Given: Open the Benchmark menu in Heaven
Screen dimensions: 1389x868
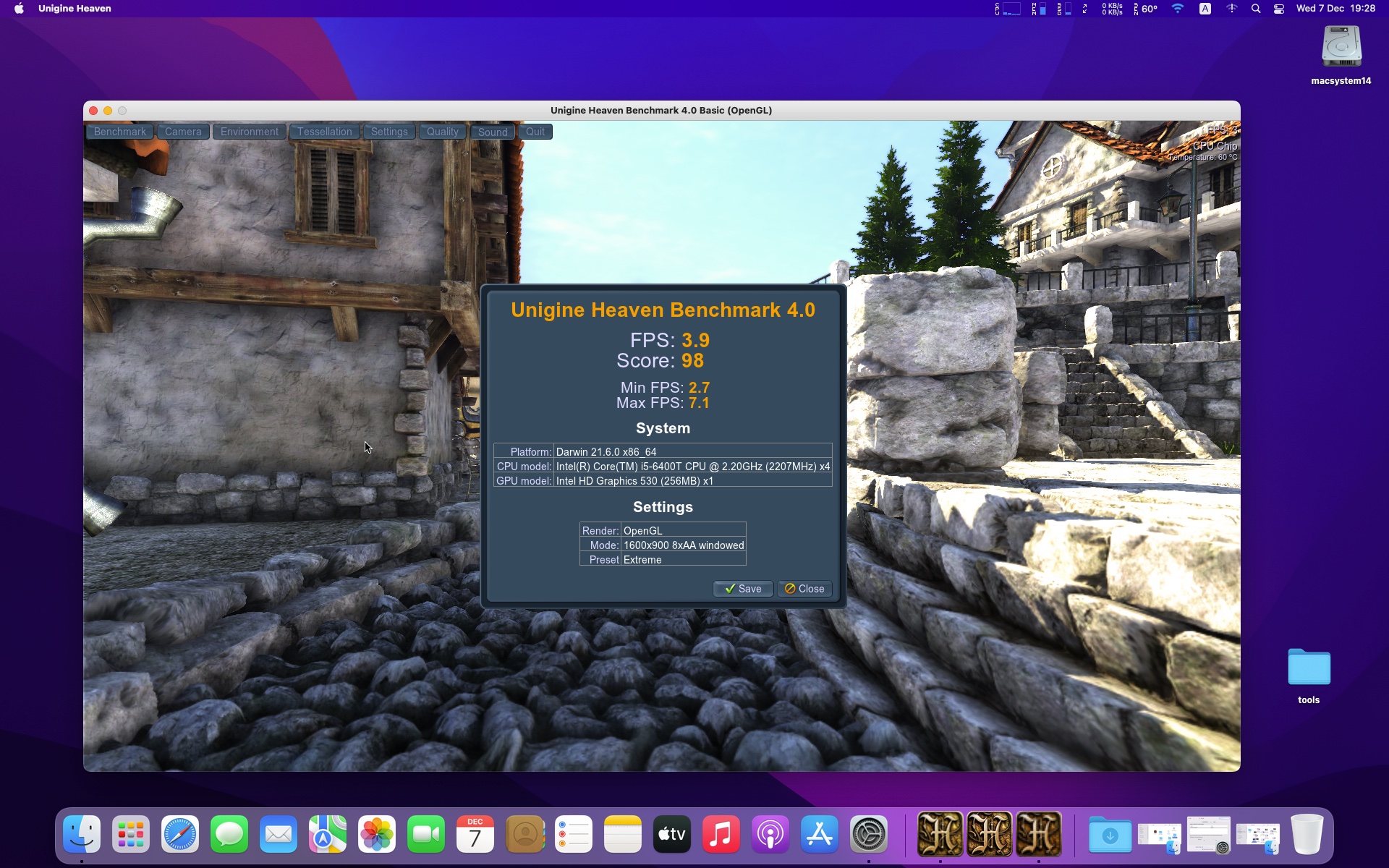Looking at the screenshot, I should point(120,132).
